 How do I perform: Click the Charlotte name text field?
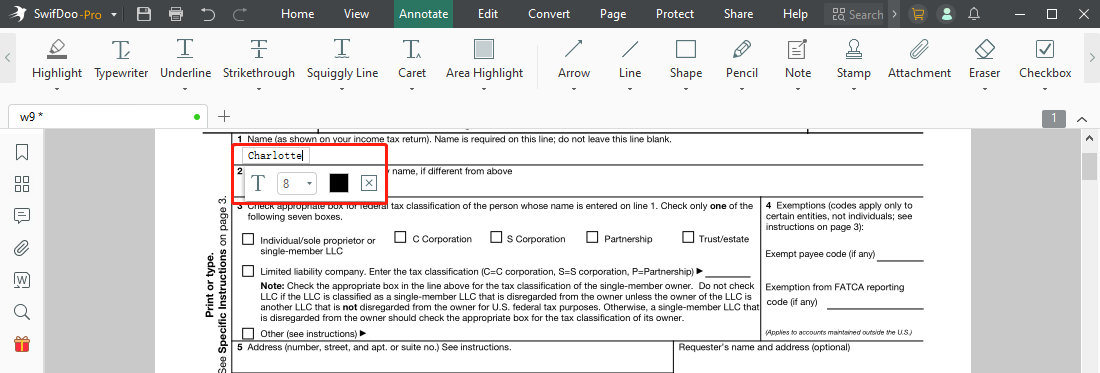(276, 156)
